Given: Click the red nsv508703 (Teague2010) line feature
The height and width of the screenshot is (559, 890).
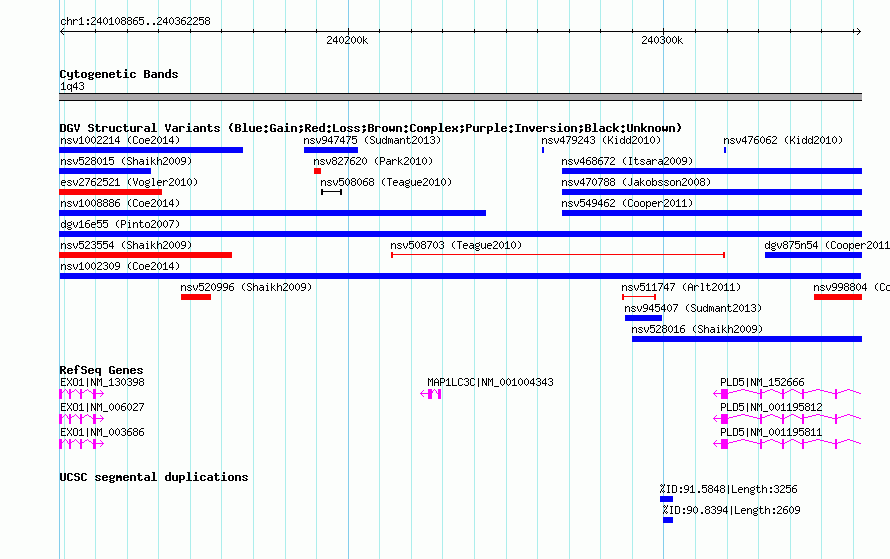Looking at the screenshot, I should click(x=558, y=255).
